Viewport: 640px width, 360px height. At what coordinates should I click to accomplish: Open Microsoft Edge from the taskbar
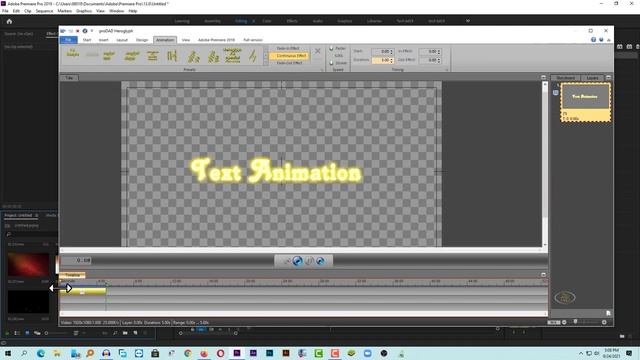click(40, 353)
